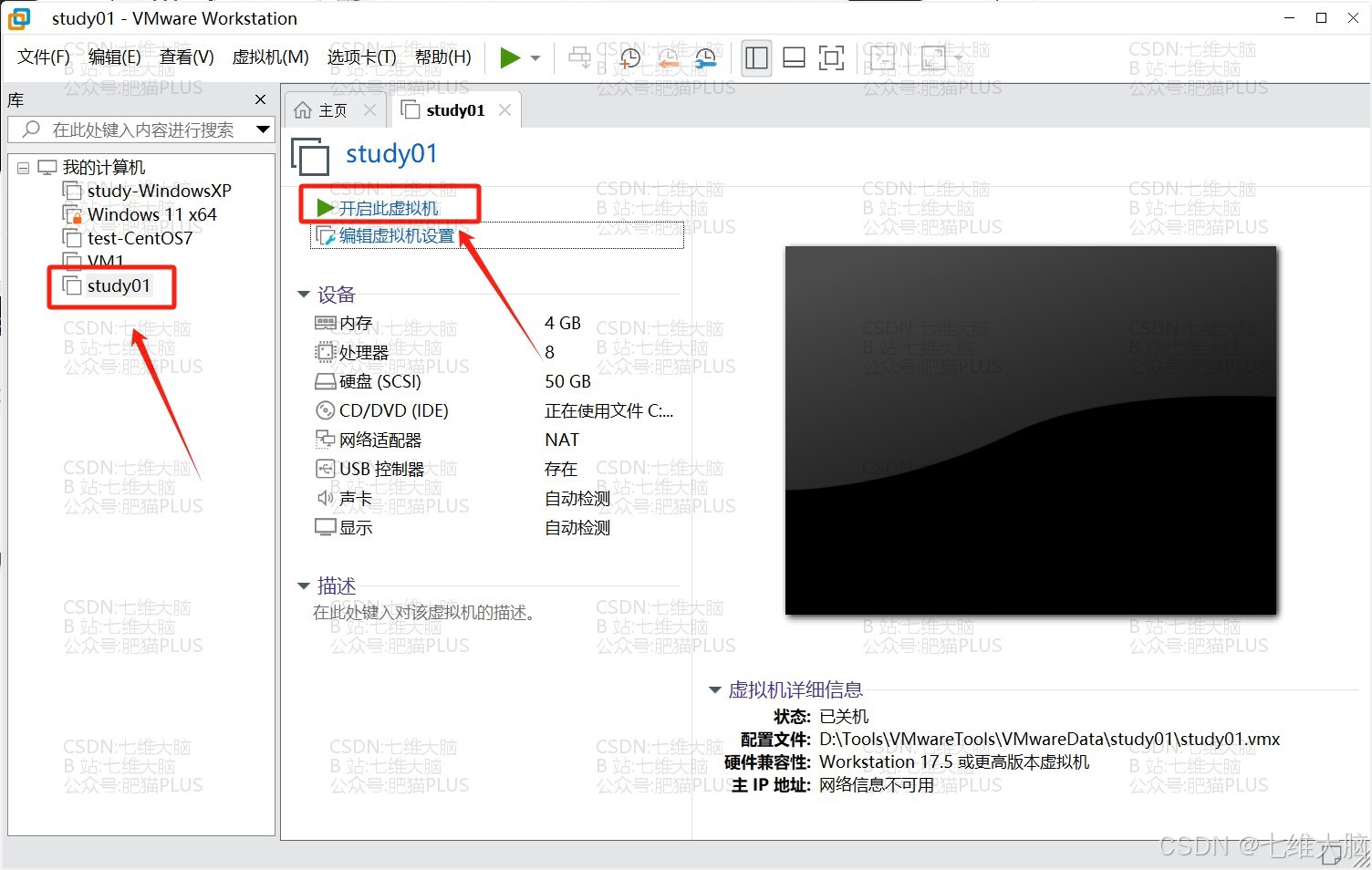Image resolution: width=1372 pixels, height=870 pixels.
Task: Open the power options dropdown arrow
Action: point(535,58)
